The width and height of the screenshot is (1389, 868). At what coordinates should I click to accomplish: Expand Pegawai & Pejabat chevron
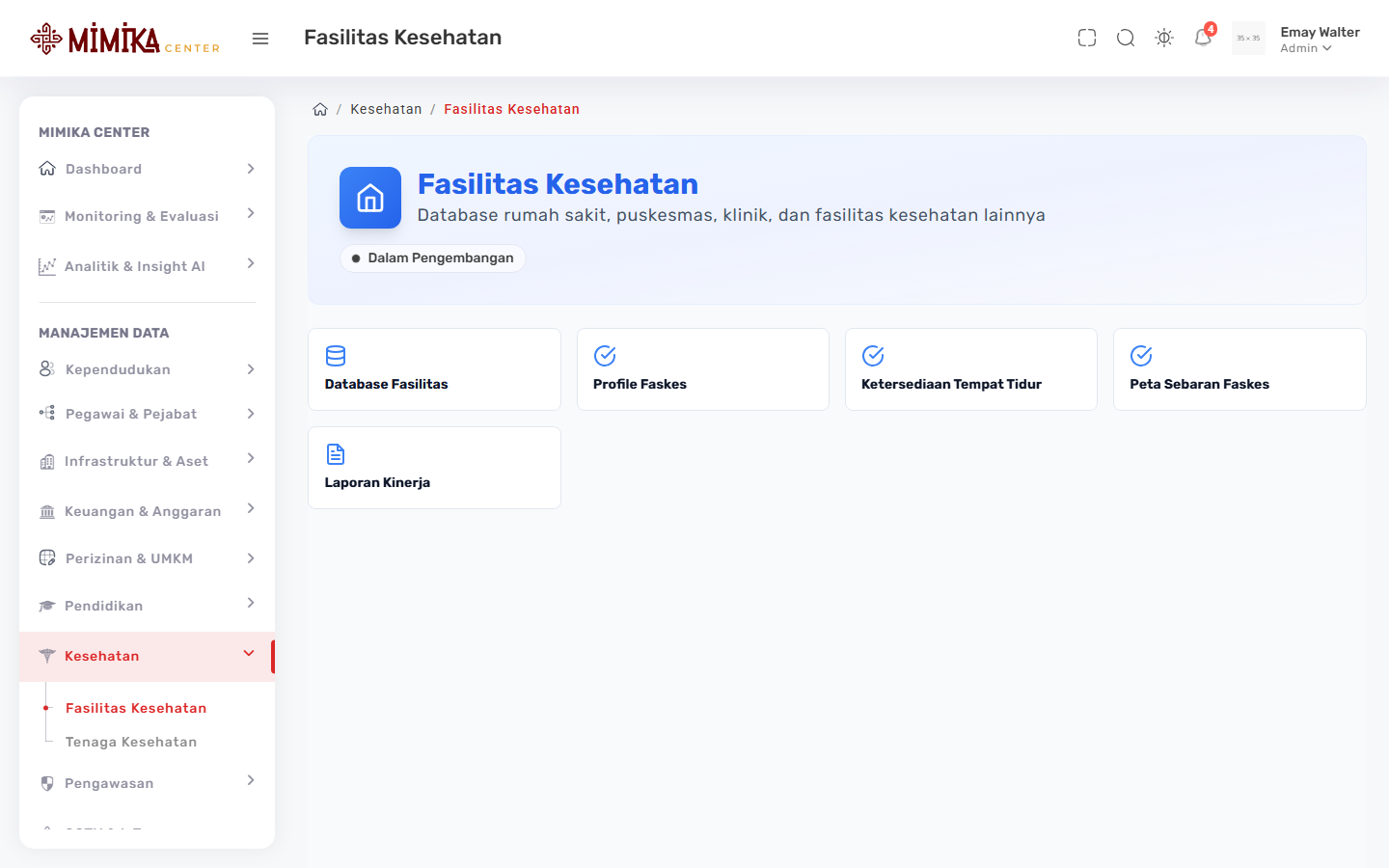(x=251, y=414)
